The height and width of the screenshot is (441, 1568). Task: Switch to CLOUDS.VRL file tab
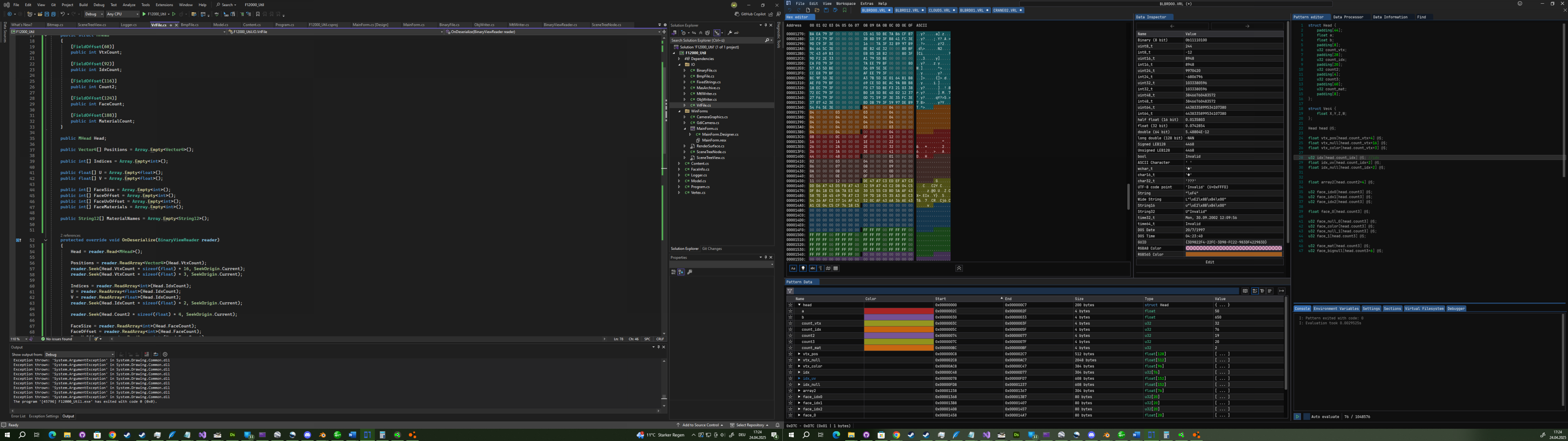point(942,10)
